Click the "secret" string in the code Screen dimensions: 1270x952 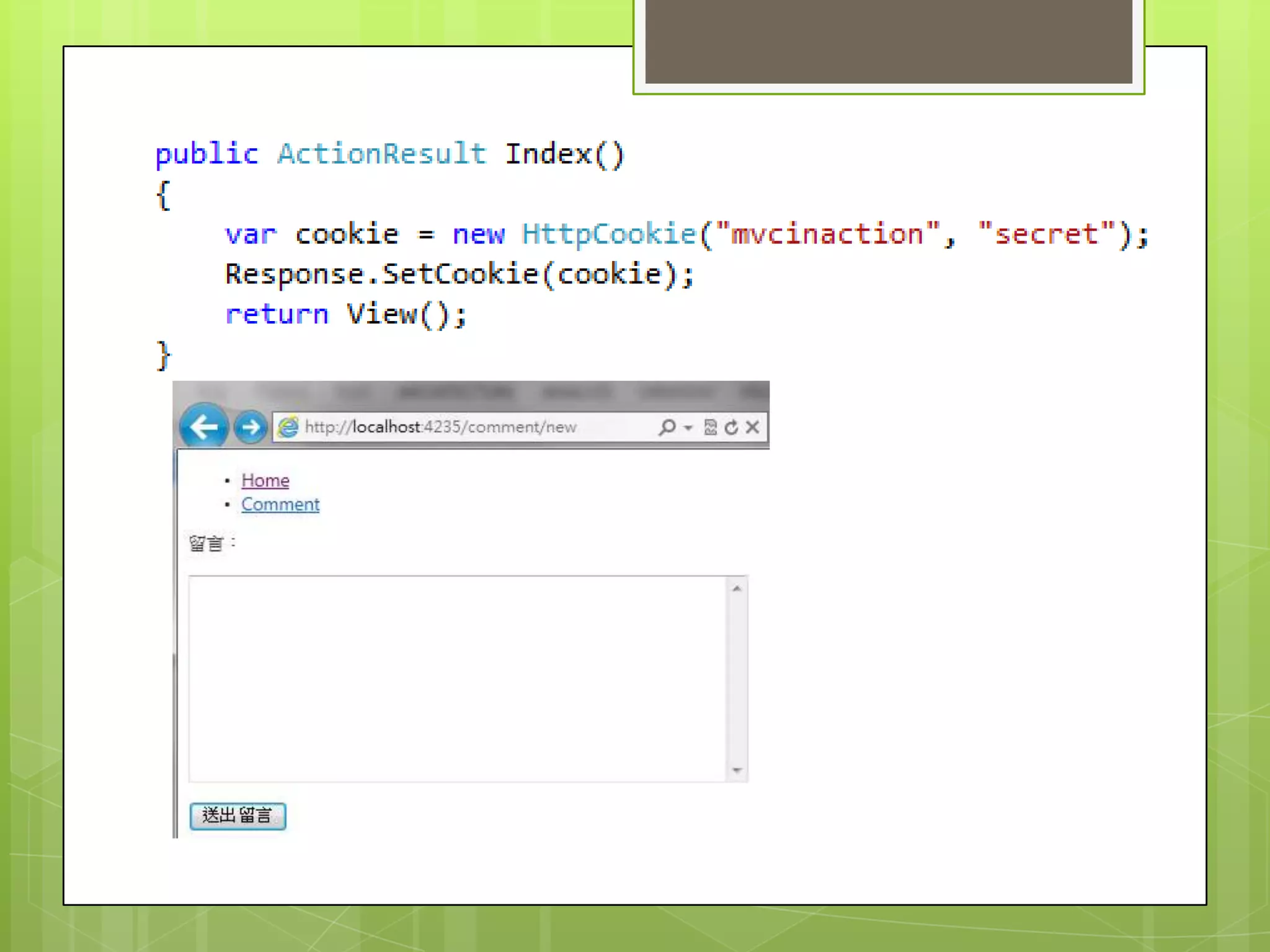coord(1046,234)
